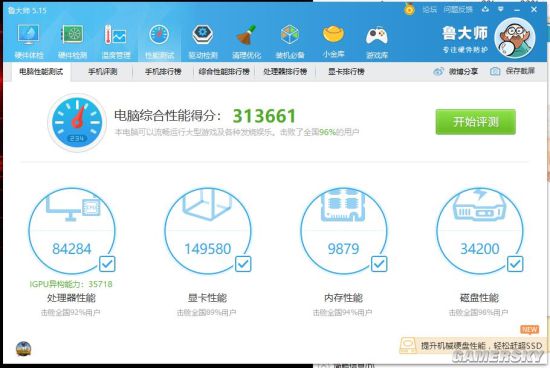Click the camera icon beside 保存截屏
This screenshot has height=368, width=550.
coord(495,72)
